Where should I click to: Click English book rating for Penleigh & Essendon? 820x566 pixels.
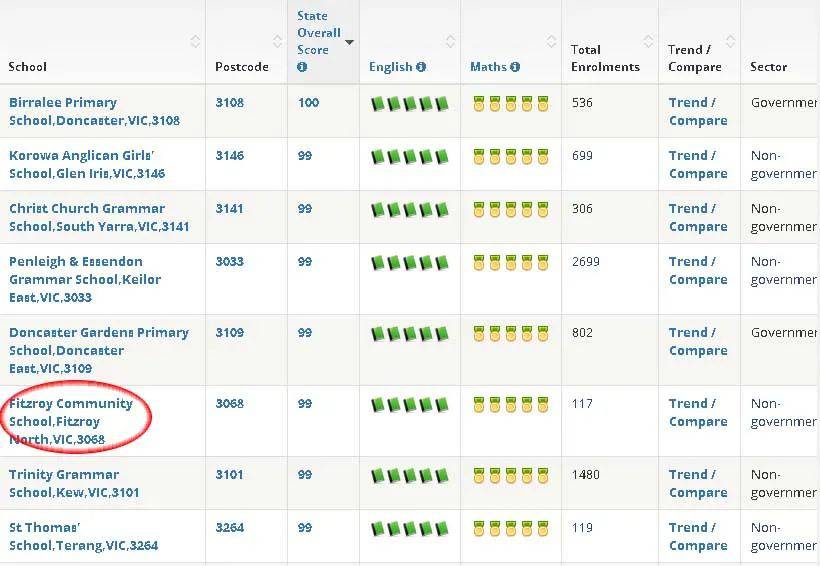point(410,263)
